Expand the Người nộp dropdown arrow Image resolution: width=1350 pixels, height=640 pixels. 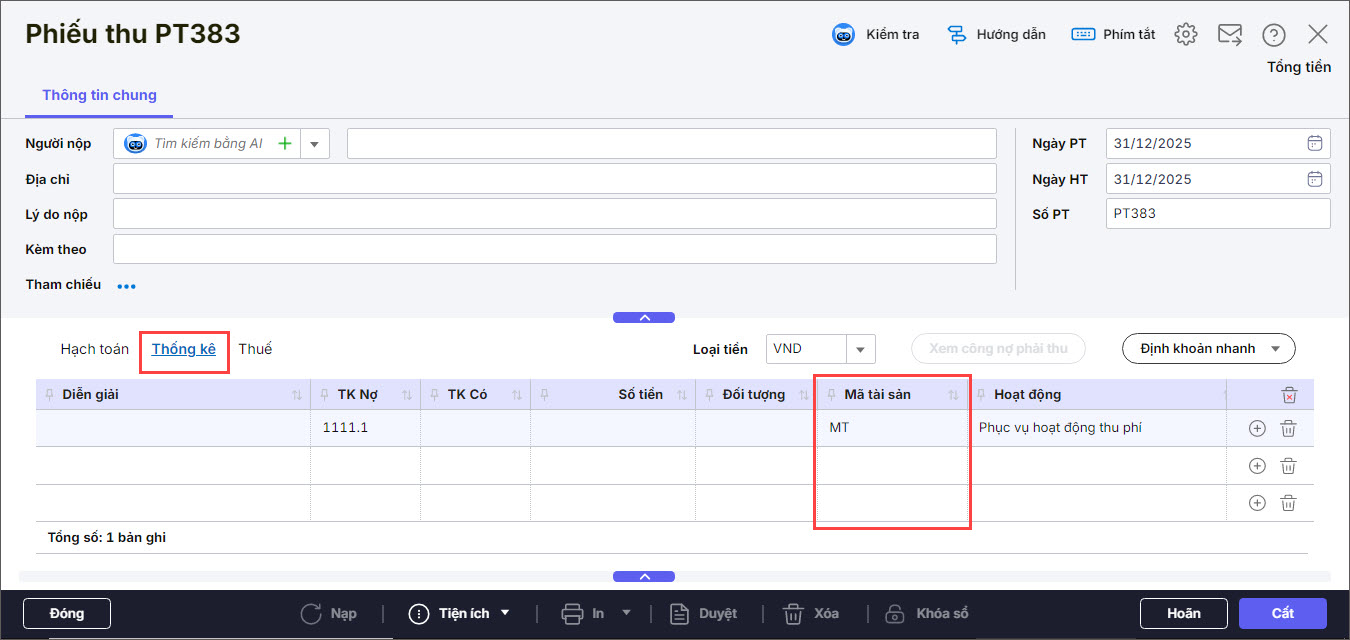click(x=314, y=144)
